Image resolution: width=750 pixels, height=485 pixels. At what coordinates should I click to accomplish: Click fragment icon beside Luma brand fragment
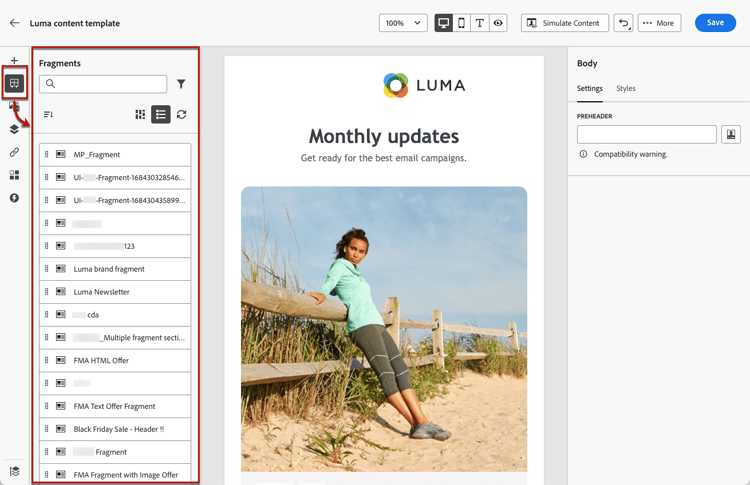pos(61,268)
